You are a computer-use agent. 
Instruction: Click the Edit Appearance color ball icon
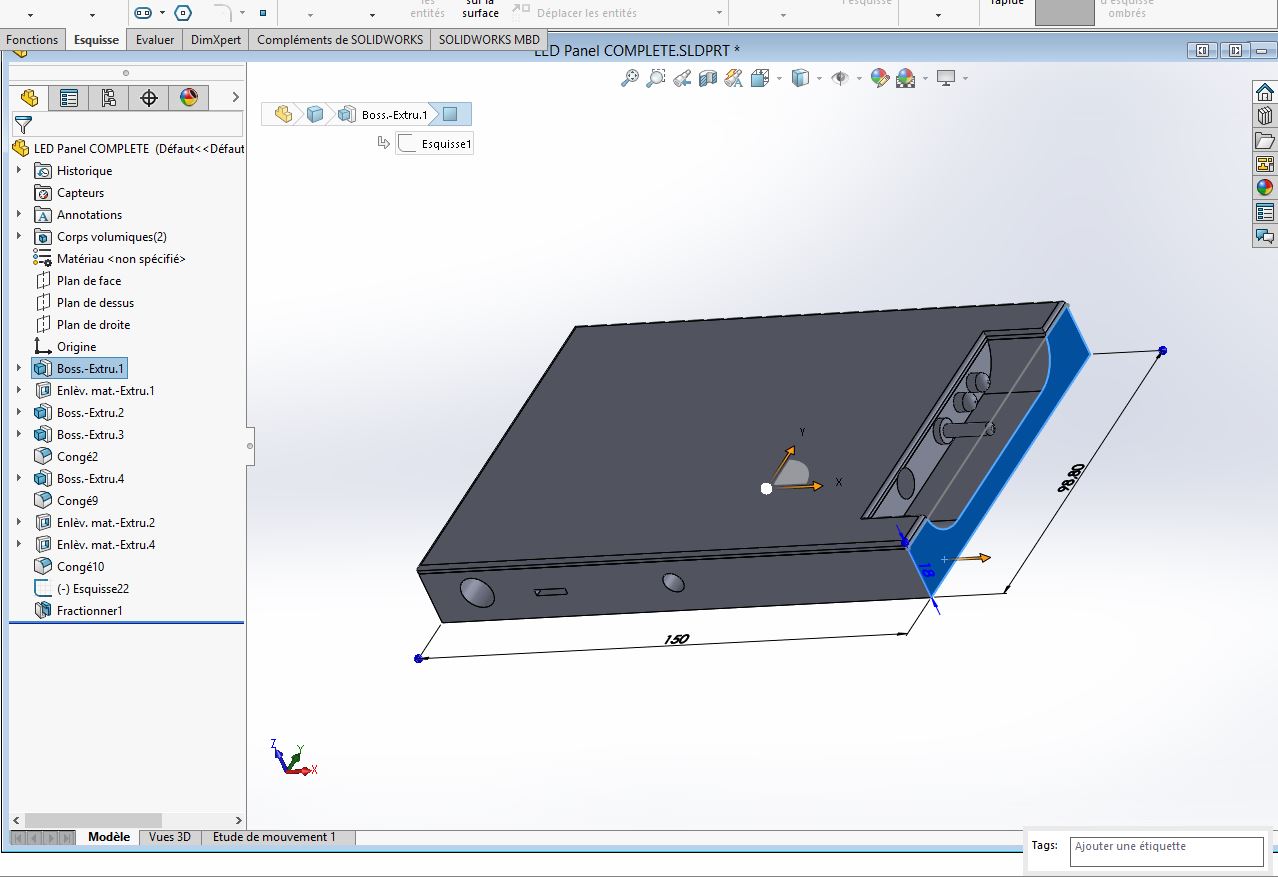880,78
